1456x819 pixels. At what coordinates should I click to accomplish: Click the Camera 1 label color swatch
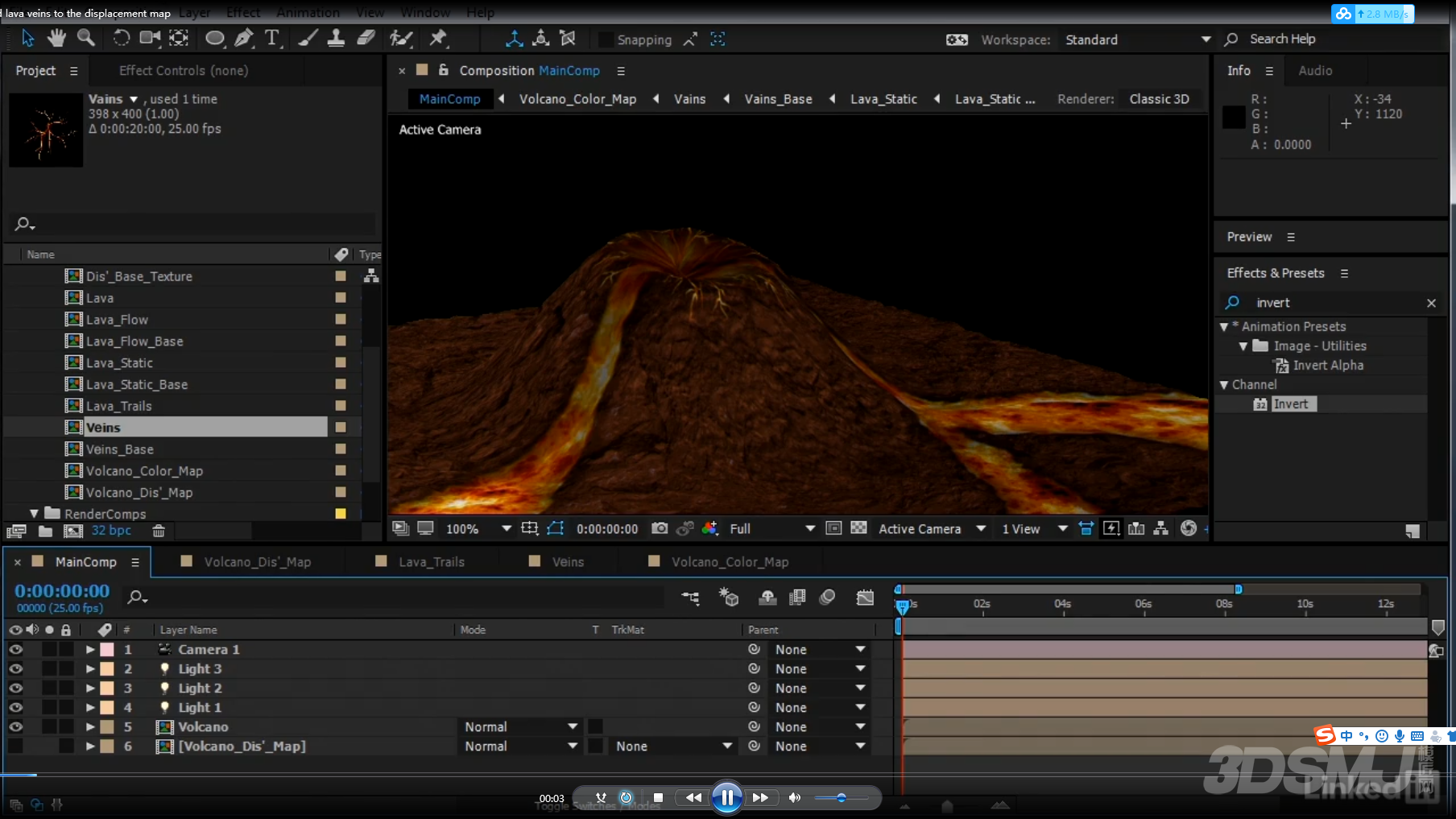tap(107, 649)
